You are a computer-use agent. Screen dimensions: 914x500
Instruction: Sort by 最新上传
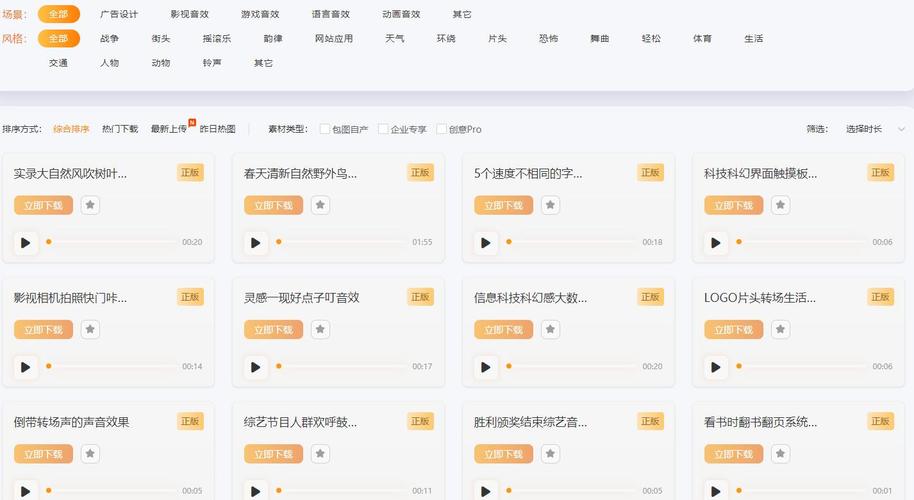pyautogui.click(x=169, y=129)
